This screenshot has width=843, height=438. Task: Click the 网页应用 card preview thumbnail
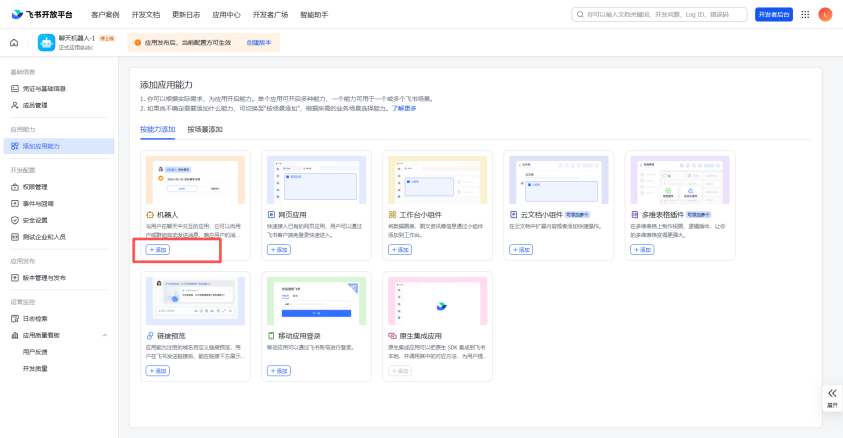click(317, 180)
